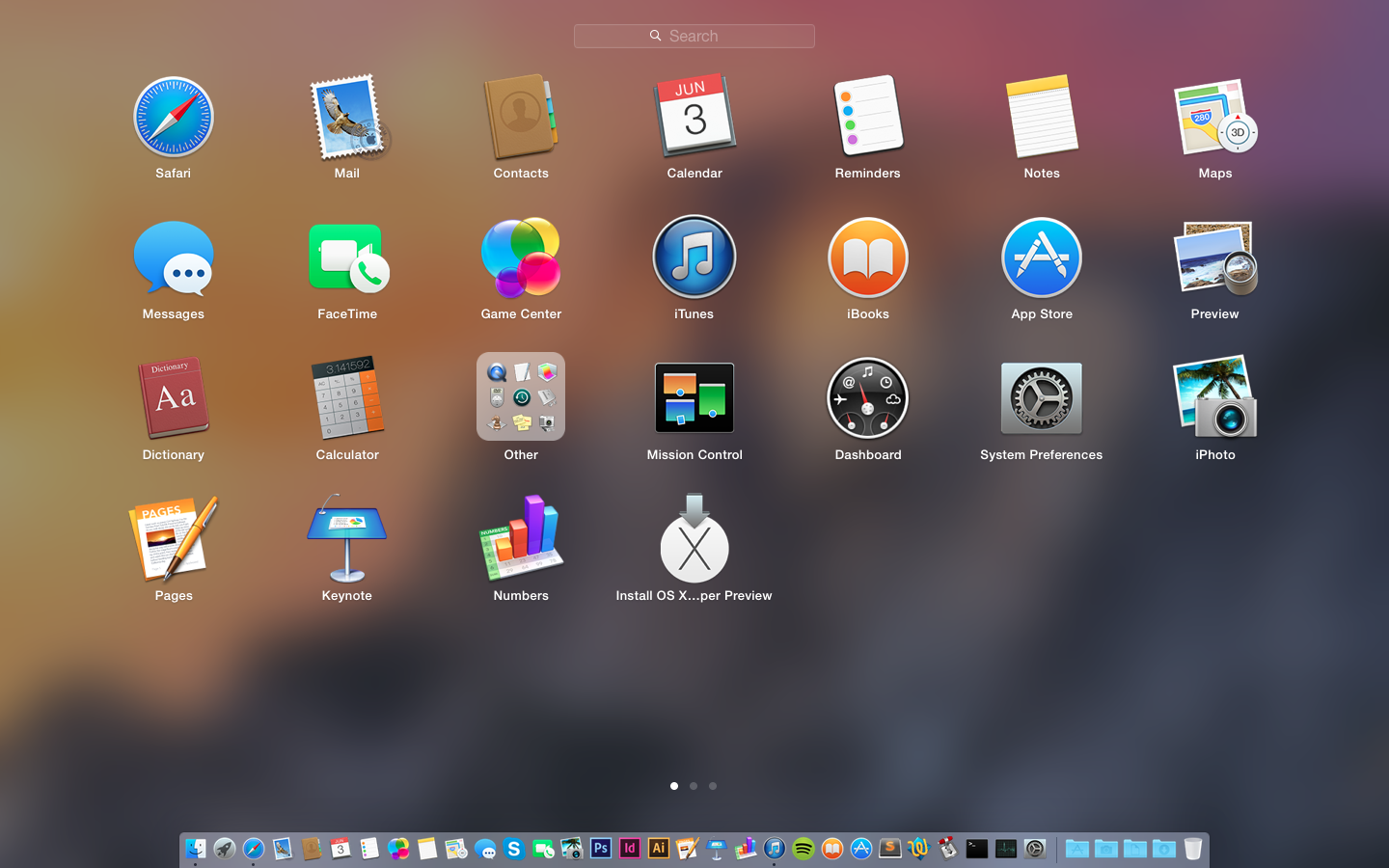Viewport: 1389px width, 868px height.
Task: Open the App Store from the Dock
Action: (x=861, y=849)
